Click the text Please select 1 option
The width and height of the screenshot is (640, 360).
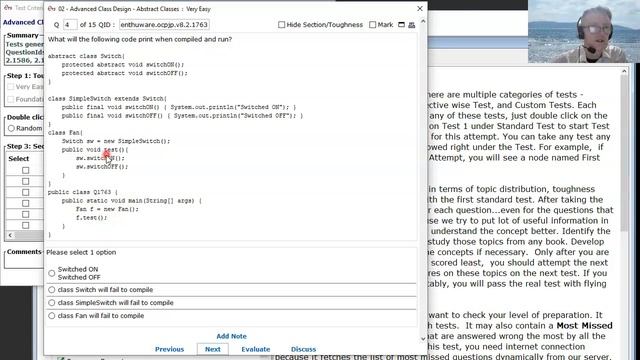(x=81, y=252)
